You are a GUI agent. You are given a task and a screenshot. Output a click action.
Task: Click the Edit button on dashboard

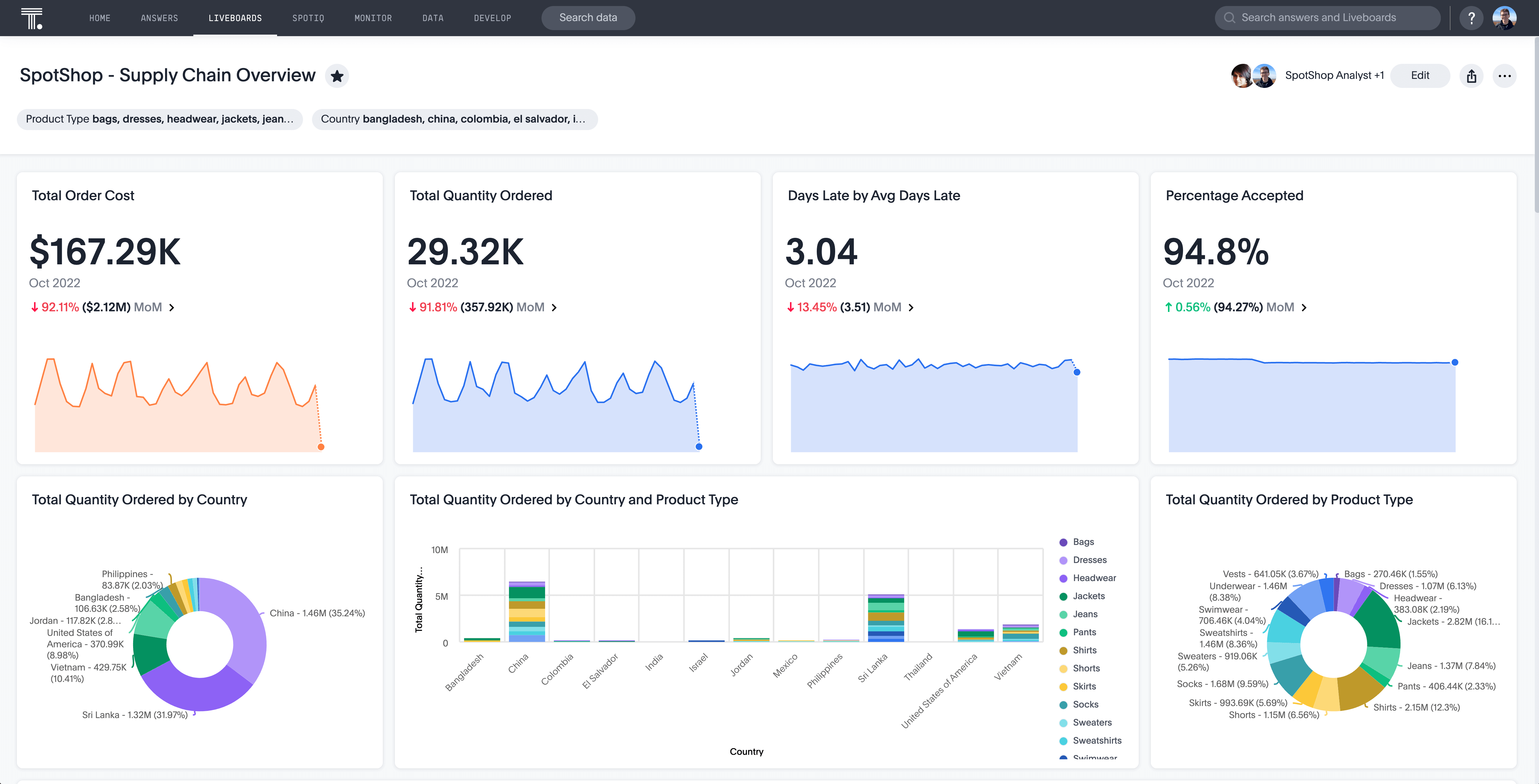pos(1419,75)
